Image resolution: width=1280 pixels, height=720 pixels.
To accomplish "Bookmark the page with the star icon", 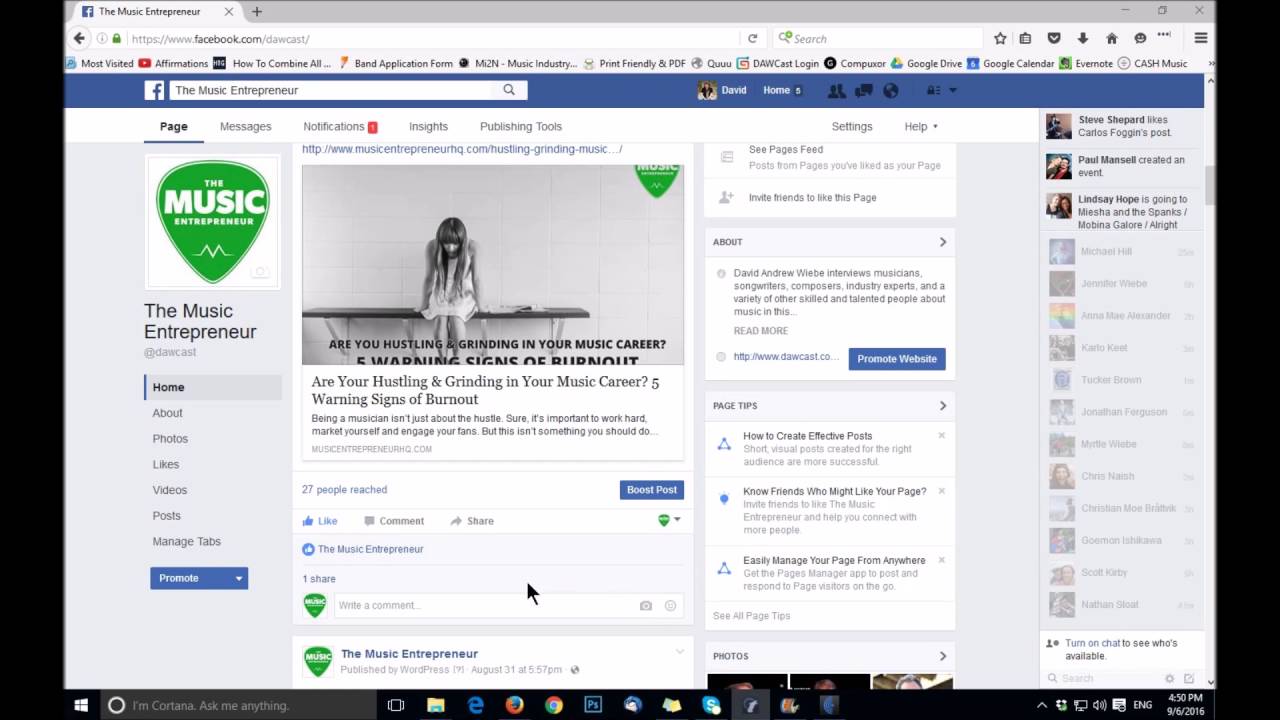I will pos(1000,37).
